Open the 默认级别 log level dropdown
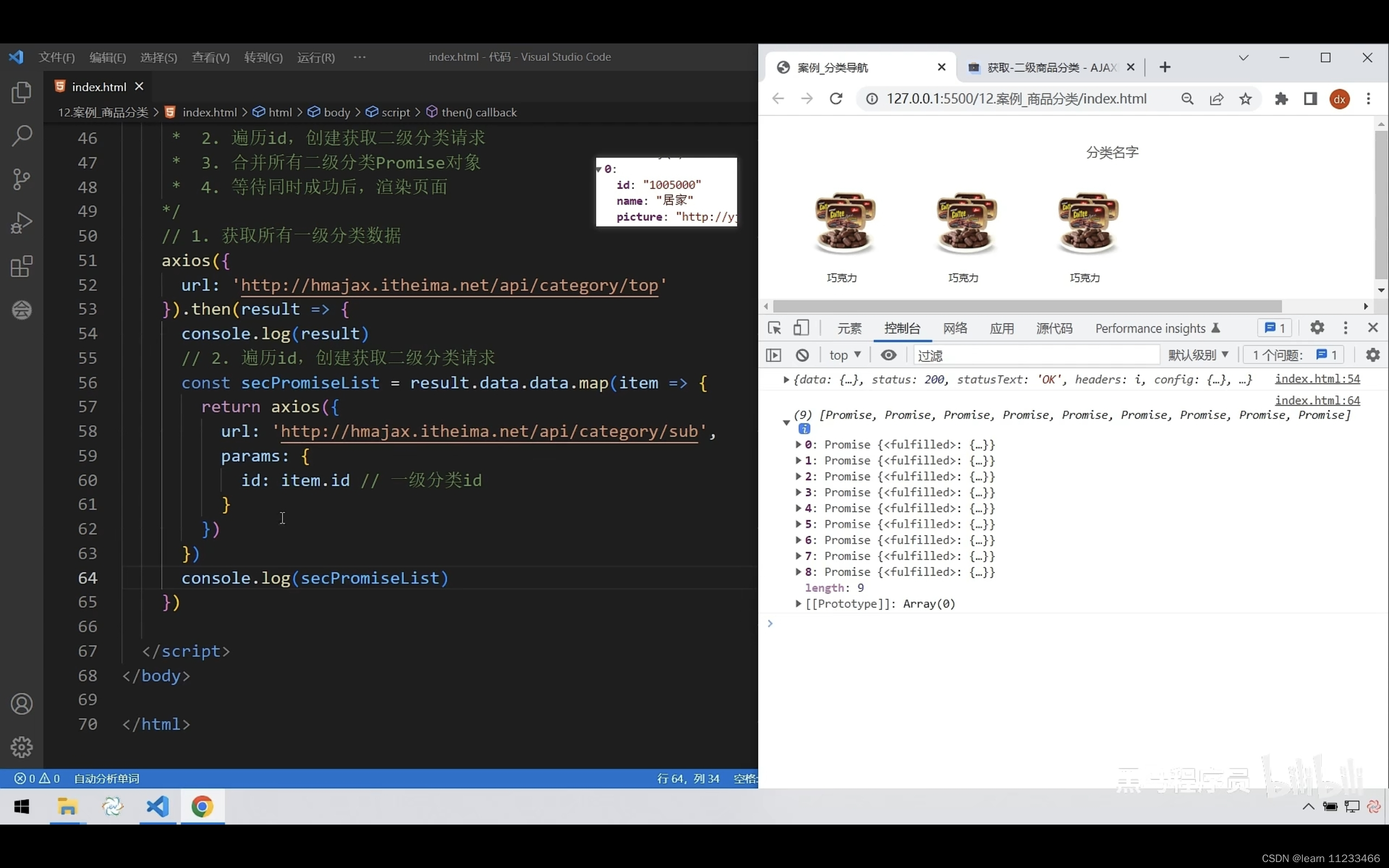Image resolution: width=1389 pixels, height=868 pixels. (1198, 355)
